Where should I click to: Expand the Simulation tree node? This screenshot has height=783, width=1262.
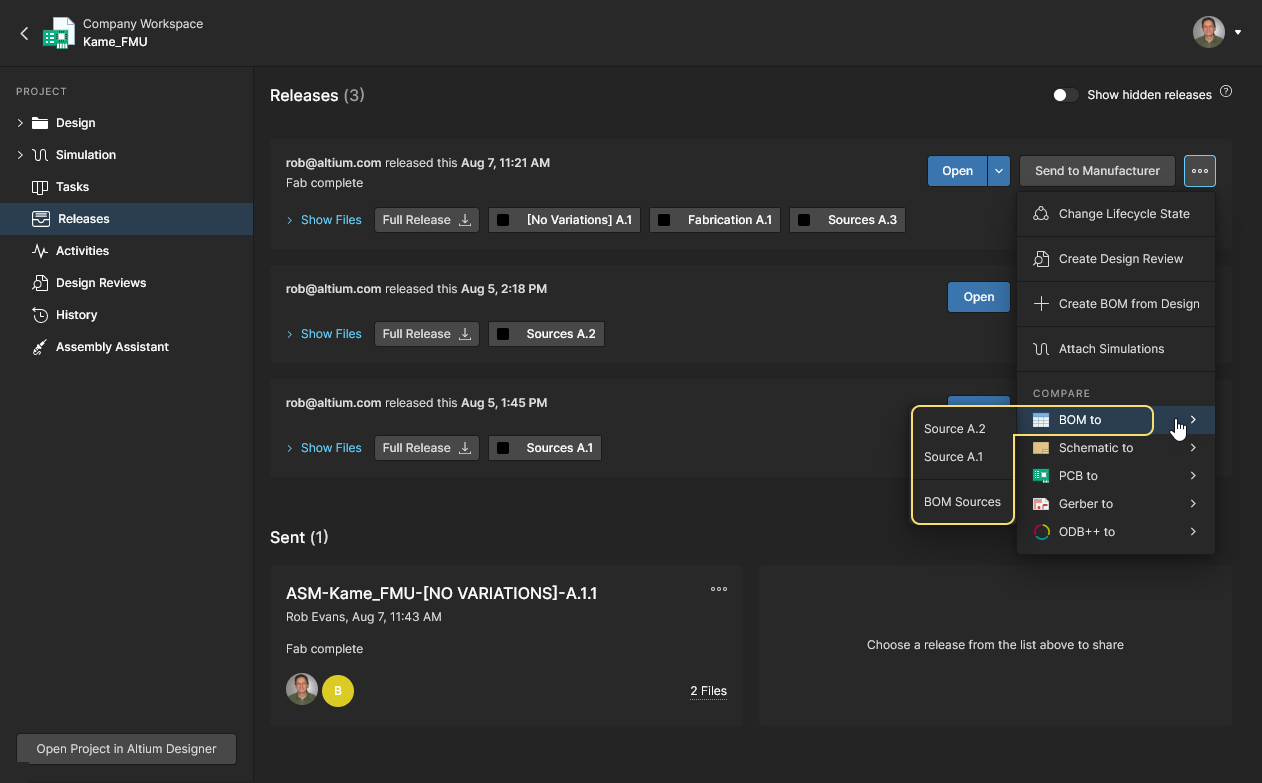tap(20, 155)
